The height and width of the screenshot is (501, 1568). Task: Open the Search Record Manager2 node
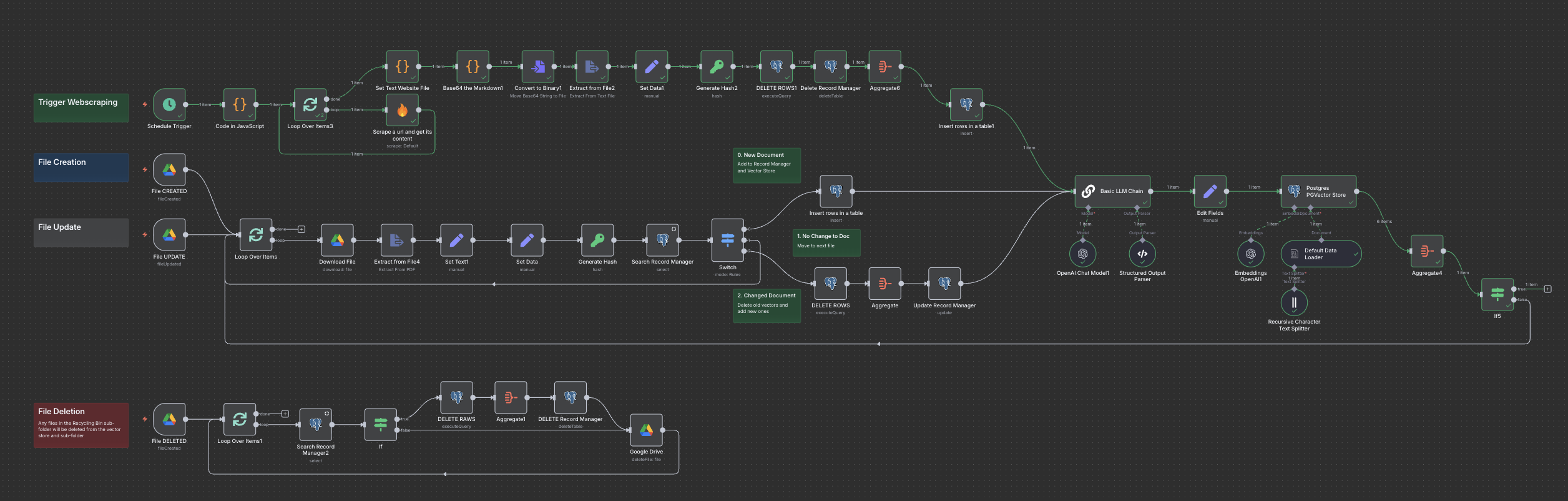[x=316, y=425]
